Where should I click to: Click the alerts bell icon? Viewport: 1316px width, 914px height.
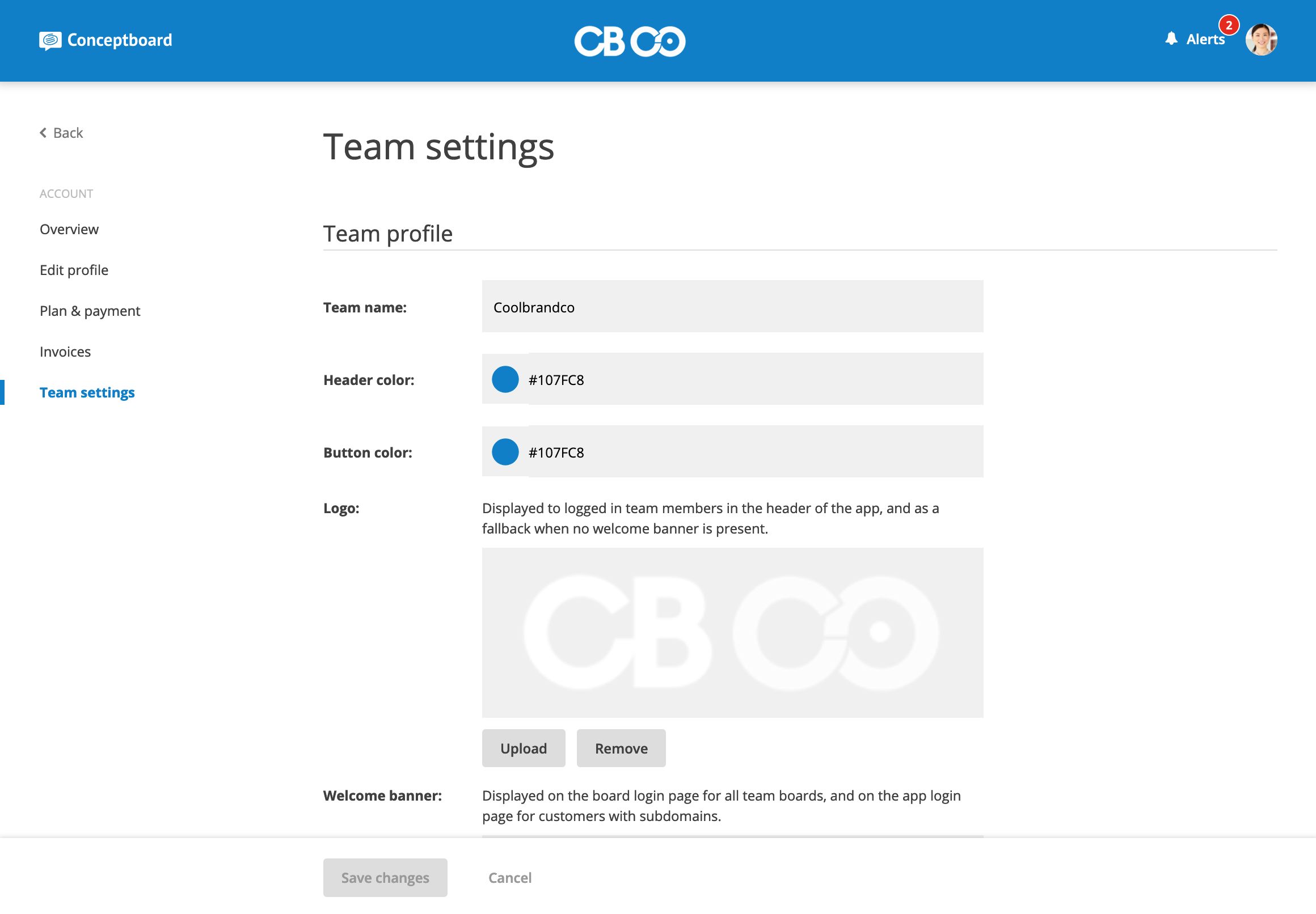coord(1171,39)
